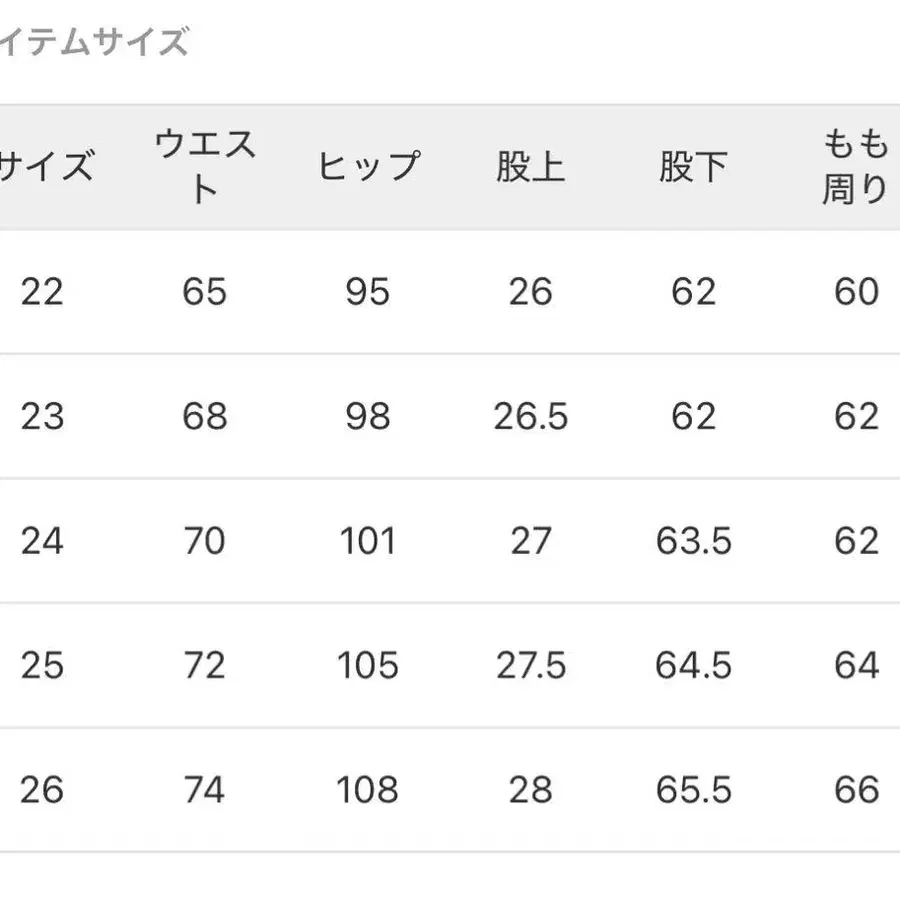Click waist value 65 for size 22
Viewport: 900px width, 900px height.
[x=205, y=292]
